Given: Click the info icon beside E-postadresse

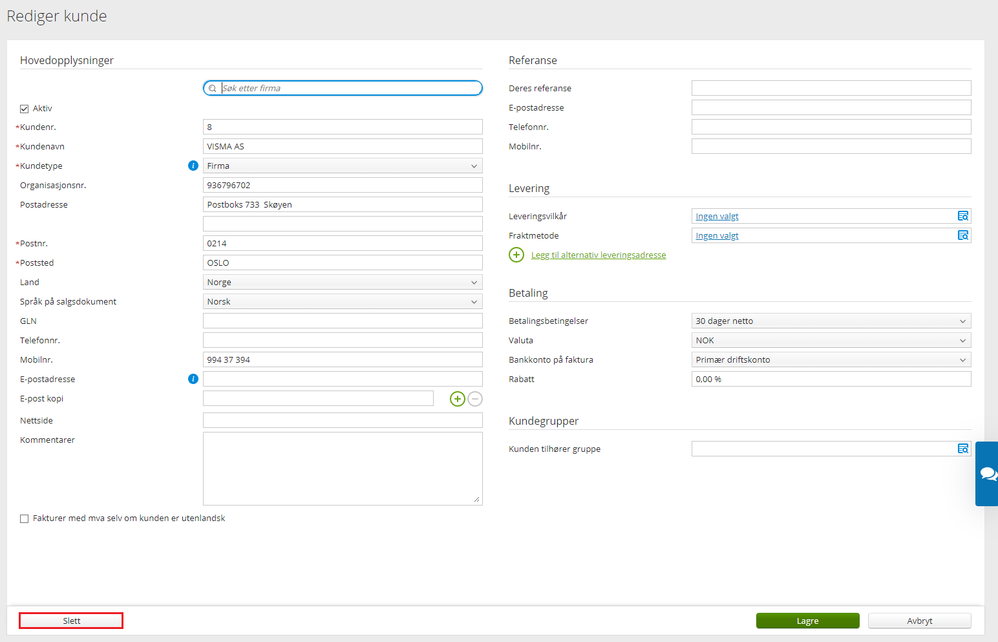Looking at the screenshot, I should coord(193,379).
